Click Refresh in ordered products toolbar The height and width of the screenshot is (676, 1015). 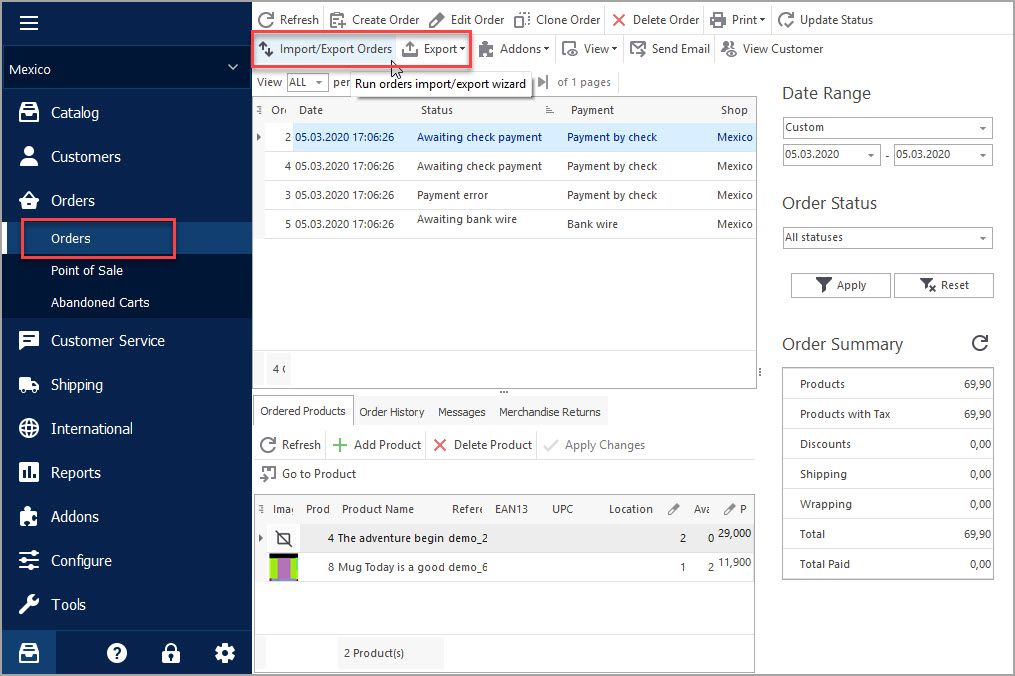point(291,445)
